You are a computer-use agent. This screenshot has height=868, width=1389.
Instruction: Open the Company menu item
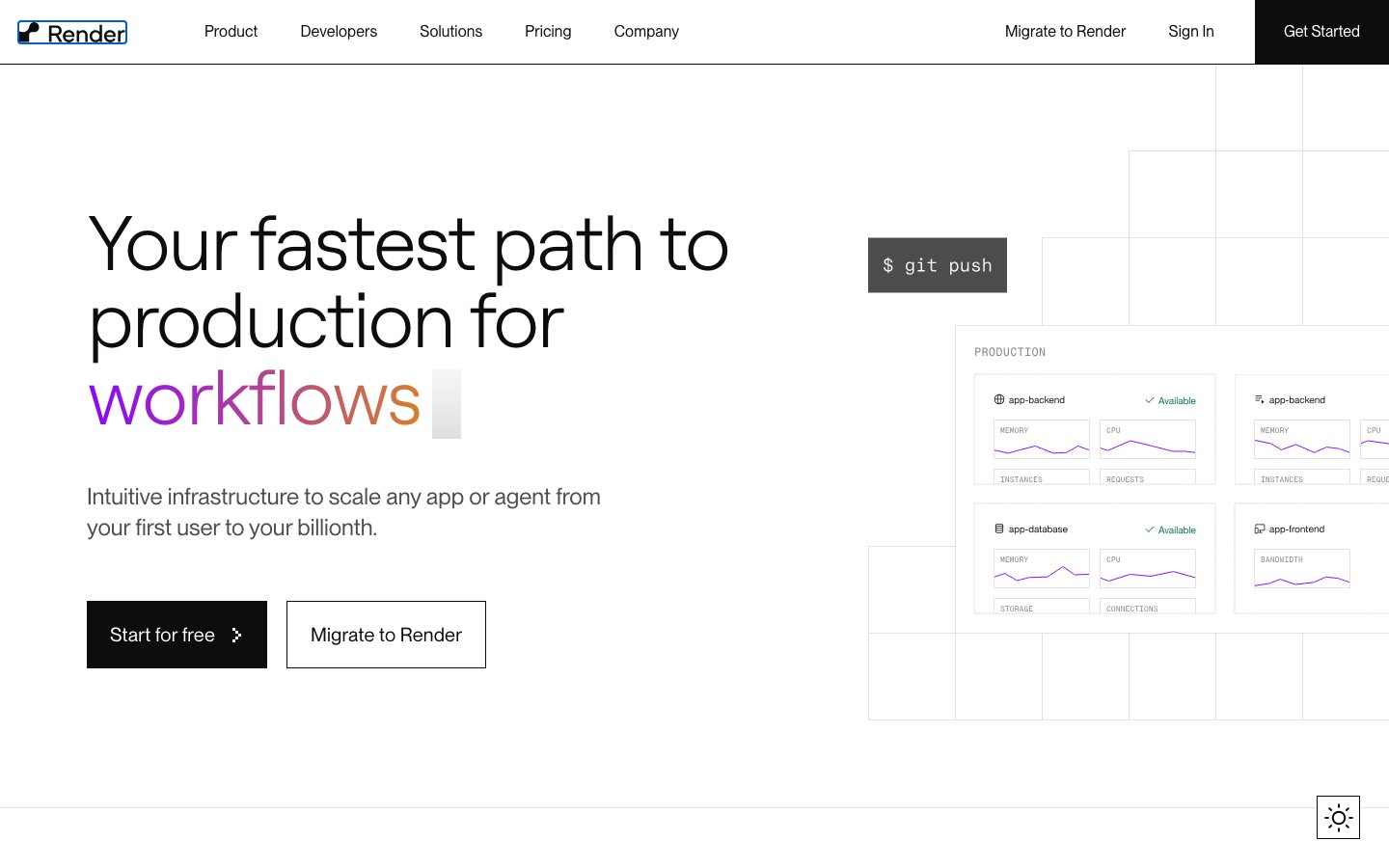click(x=646, y=32)
